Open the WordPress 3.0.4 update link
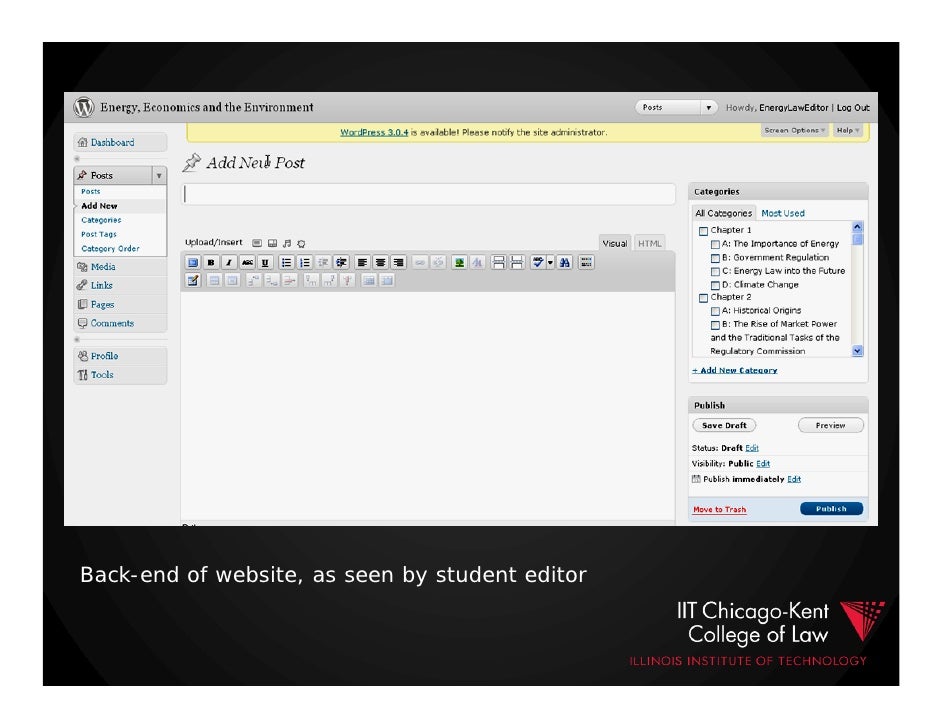 tap(374, 132)
